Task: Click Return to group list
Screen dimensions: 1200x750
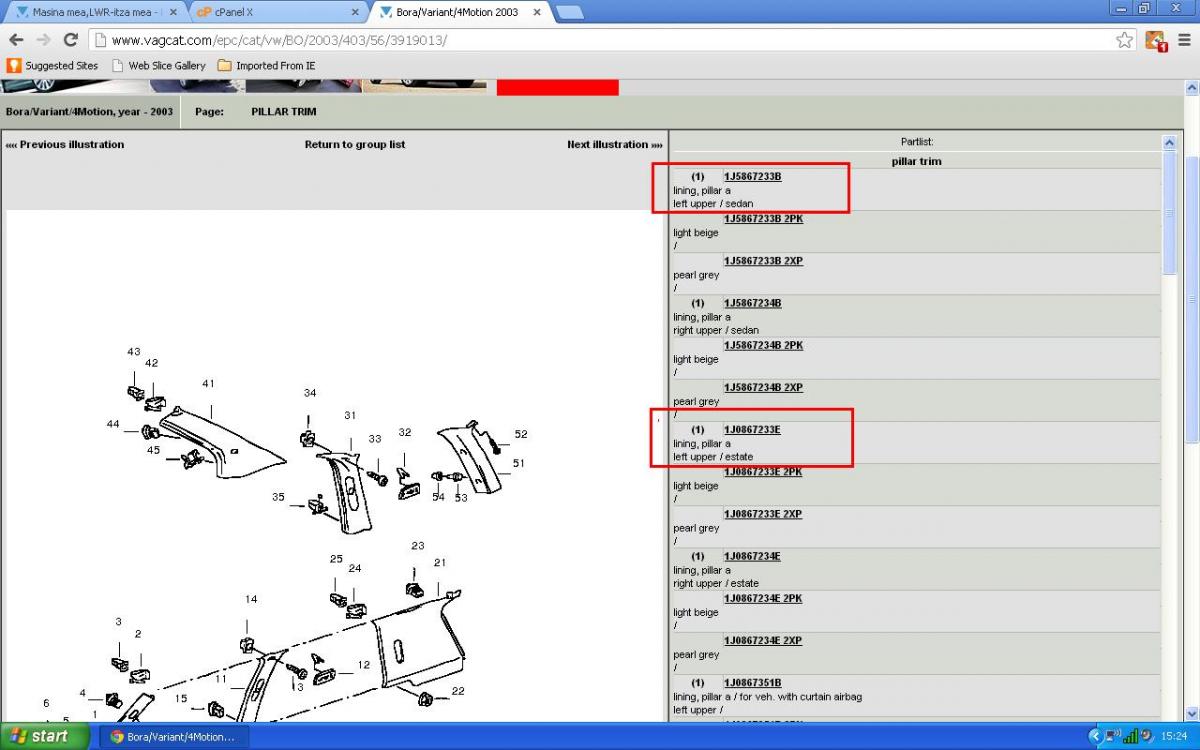Action: pyautogui.click(x=355, y=145)
